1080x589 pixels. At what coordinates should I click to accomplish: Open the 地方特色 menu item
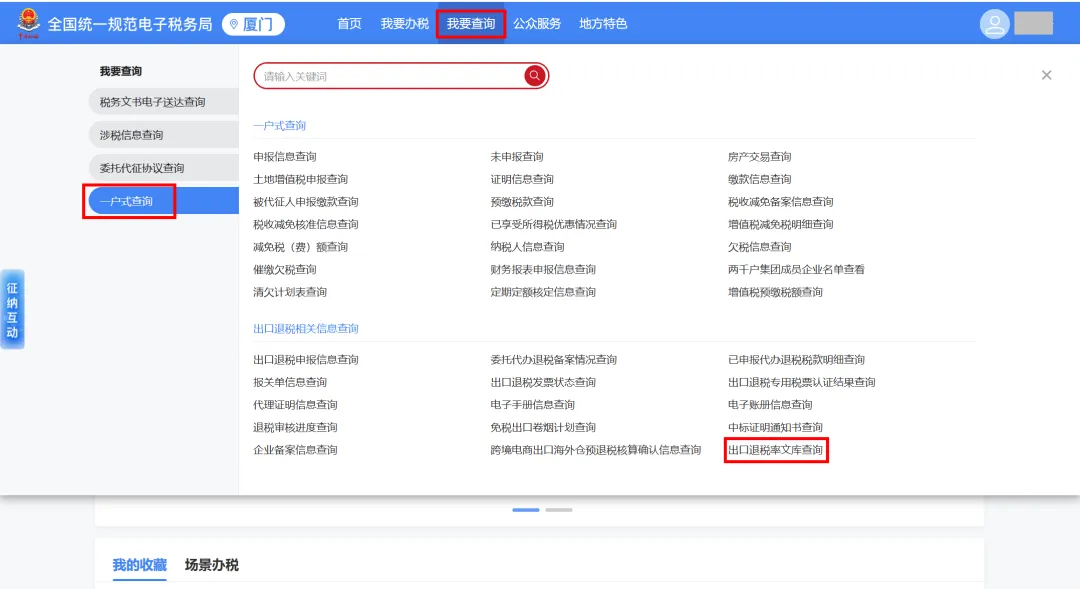point(602,23)
